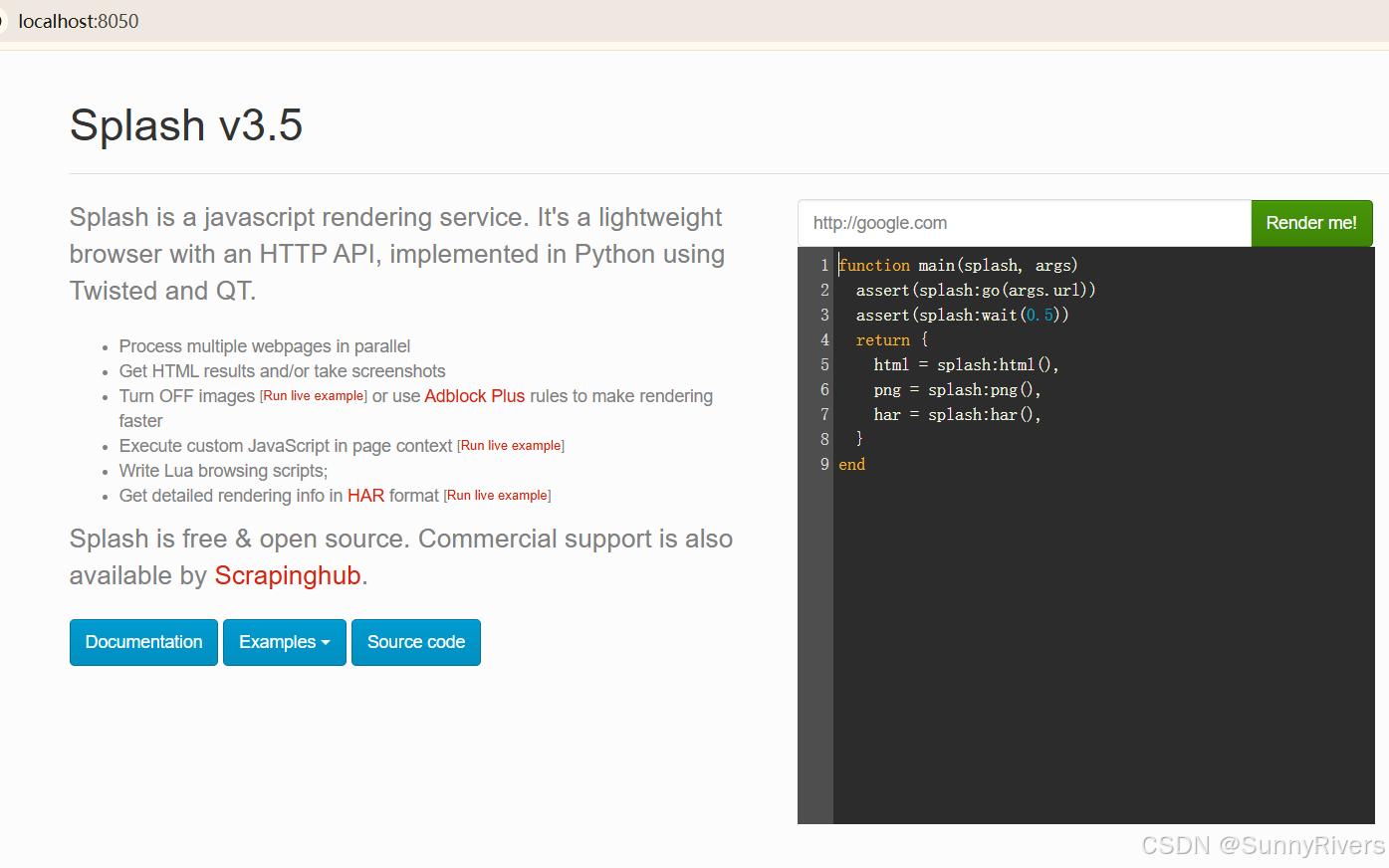Click 'Write Lua browsing scripts;' bullet
Screen dimensions: 1389x868
pyautogui.click(x=223, y=471)
